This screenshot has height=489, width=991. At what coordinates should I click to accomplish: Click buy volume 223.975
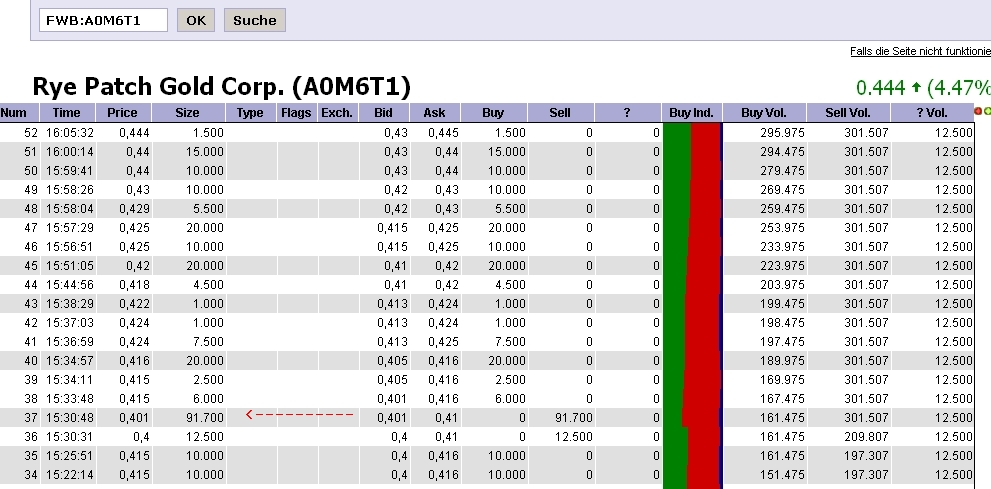(782, 265)
